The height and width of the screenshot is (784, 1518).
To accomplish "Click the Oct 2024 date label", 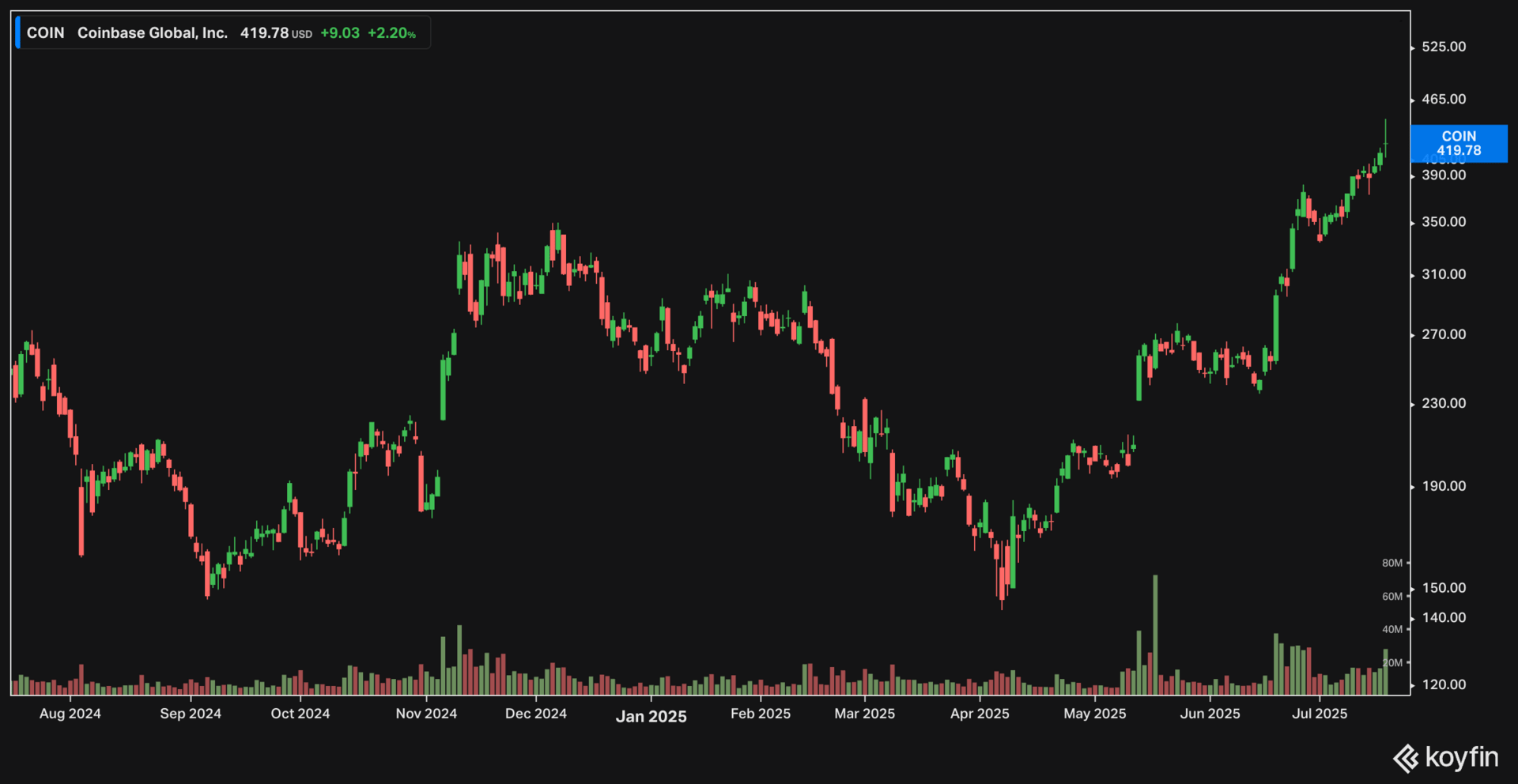I will pyautogui.click(x=300, y=714).
